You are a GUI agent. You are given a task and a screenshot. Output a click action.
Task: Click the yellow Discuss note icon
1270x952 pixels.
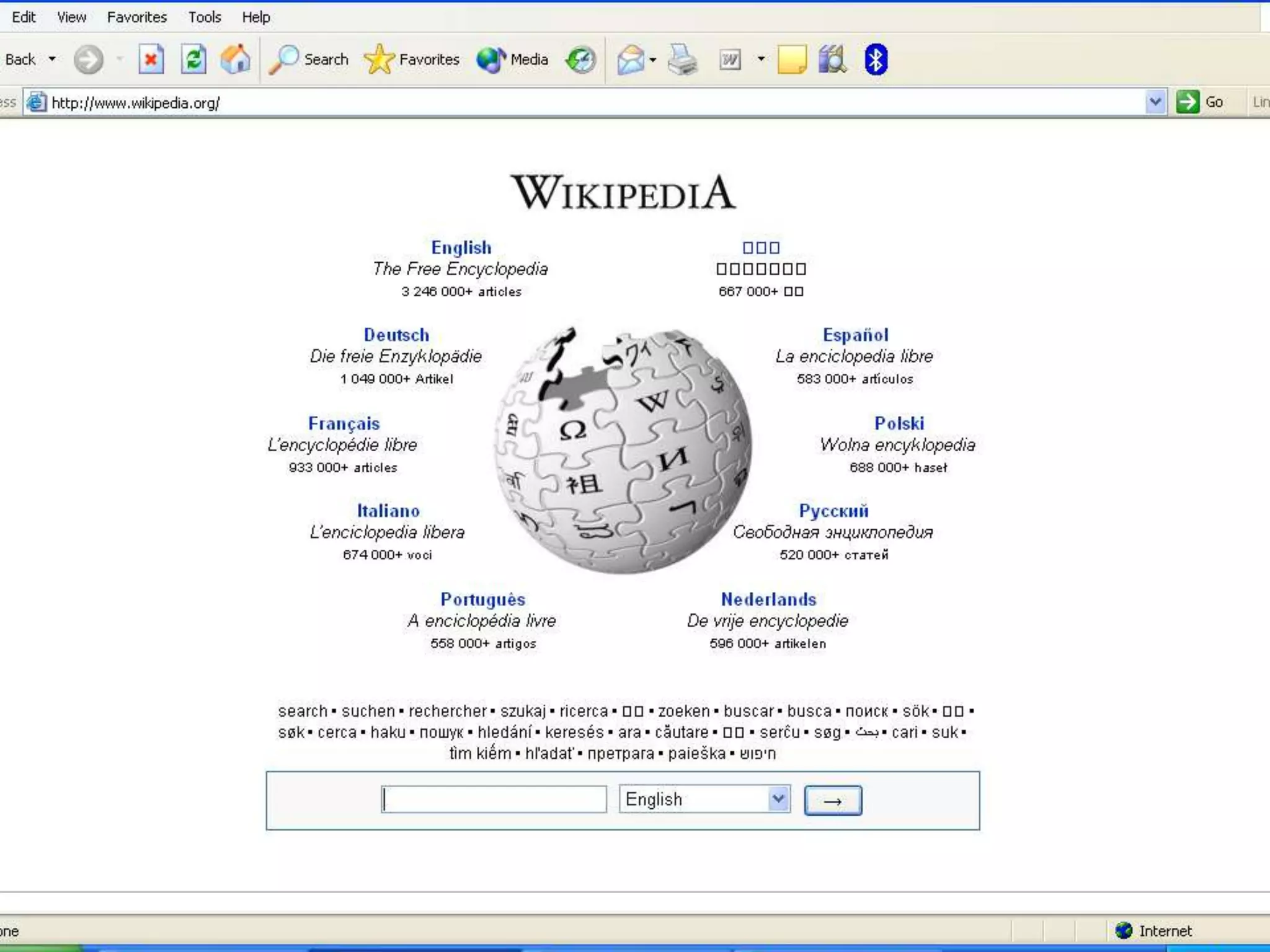click(x=792, y=60)
